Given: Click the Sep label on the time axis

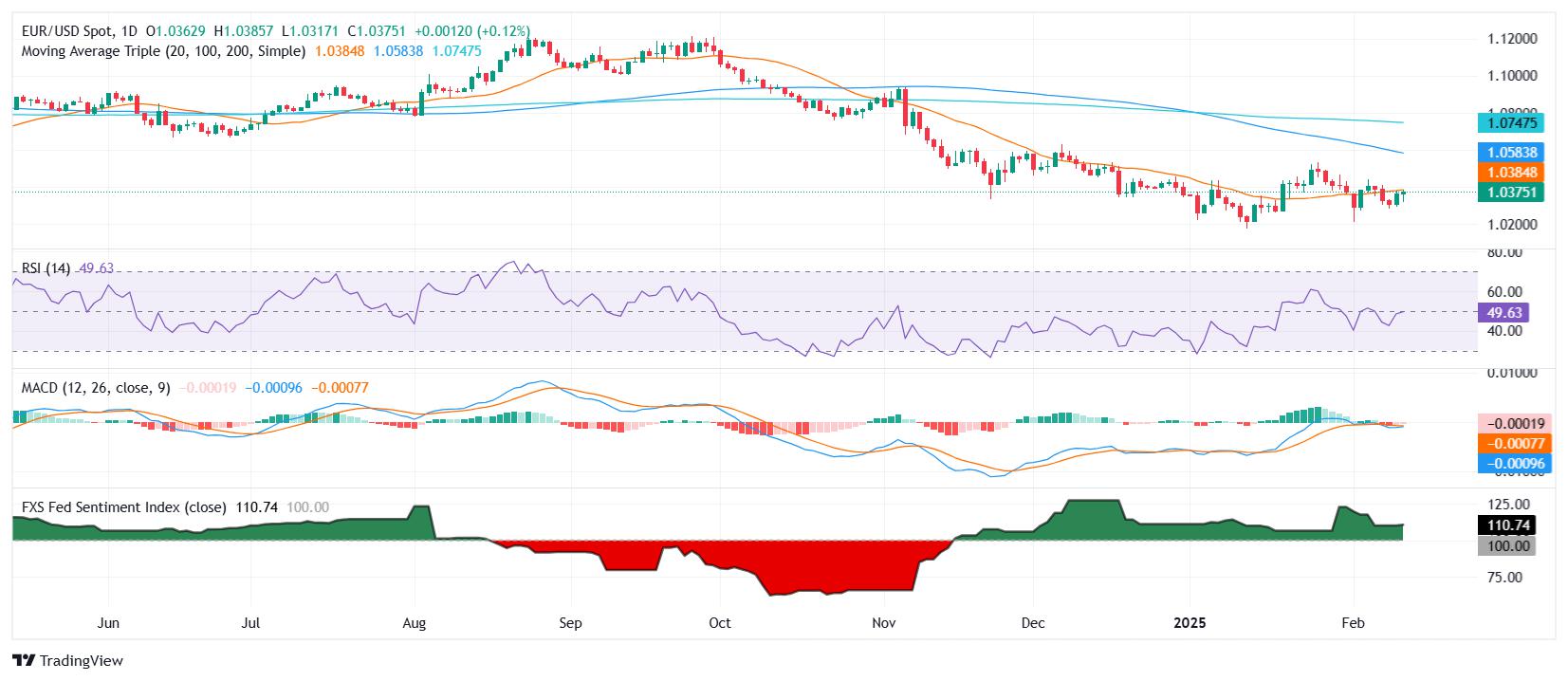Looking at the screenshot, I should point(570,623).
